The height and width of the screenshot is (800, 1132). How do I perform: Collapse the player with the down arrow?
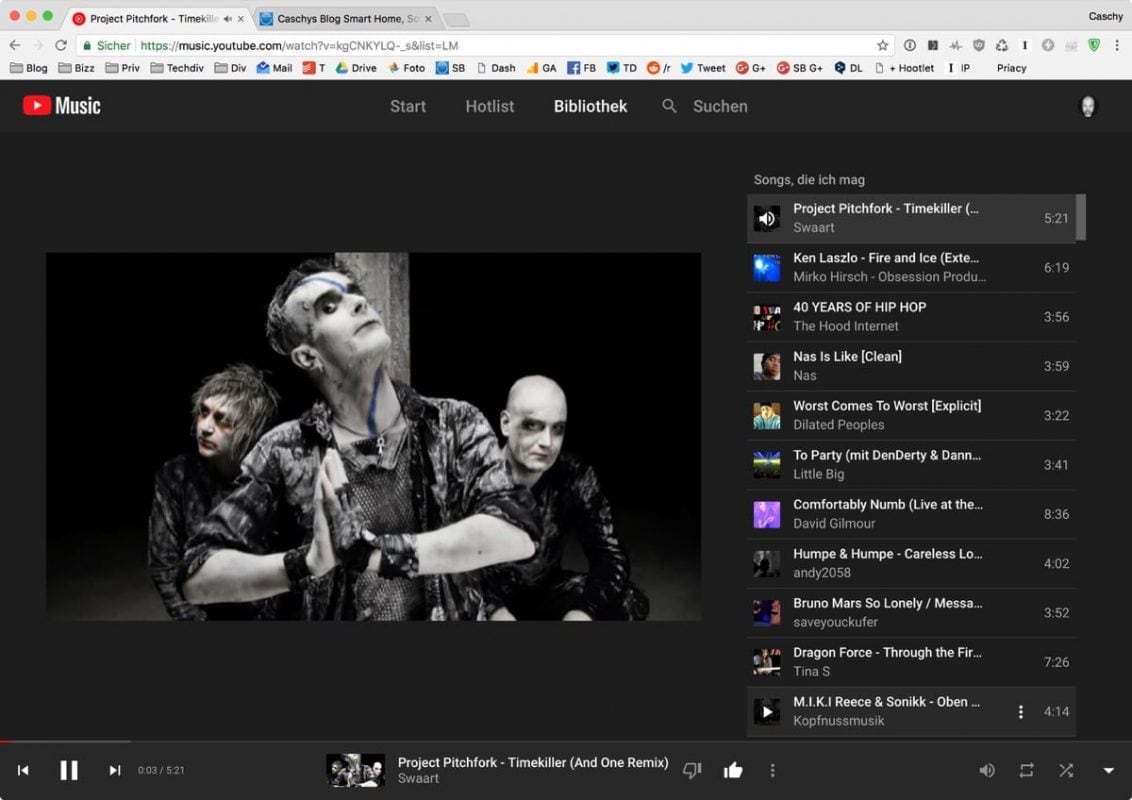[1108, 770]
